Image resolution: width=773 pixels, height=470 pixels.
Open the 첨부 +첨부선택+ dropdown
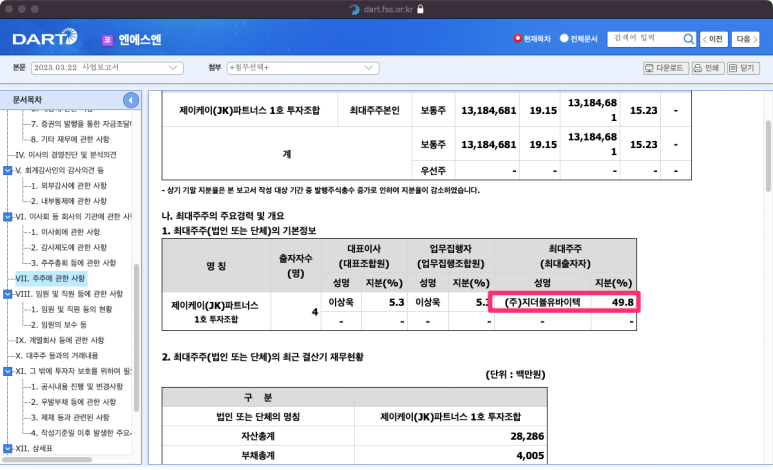(302, 68)
